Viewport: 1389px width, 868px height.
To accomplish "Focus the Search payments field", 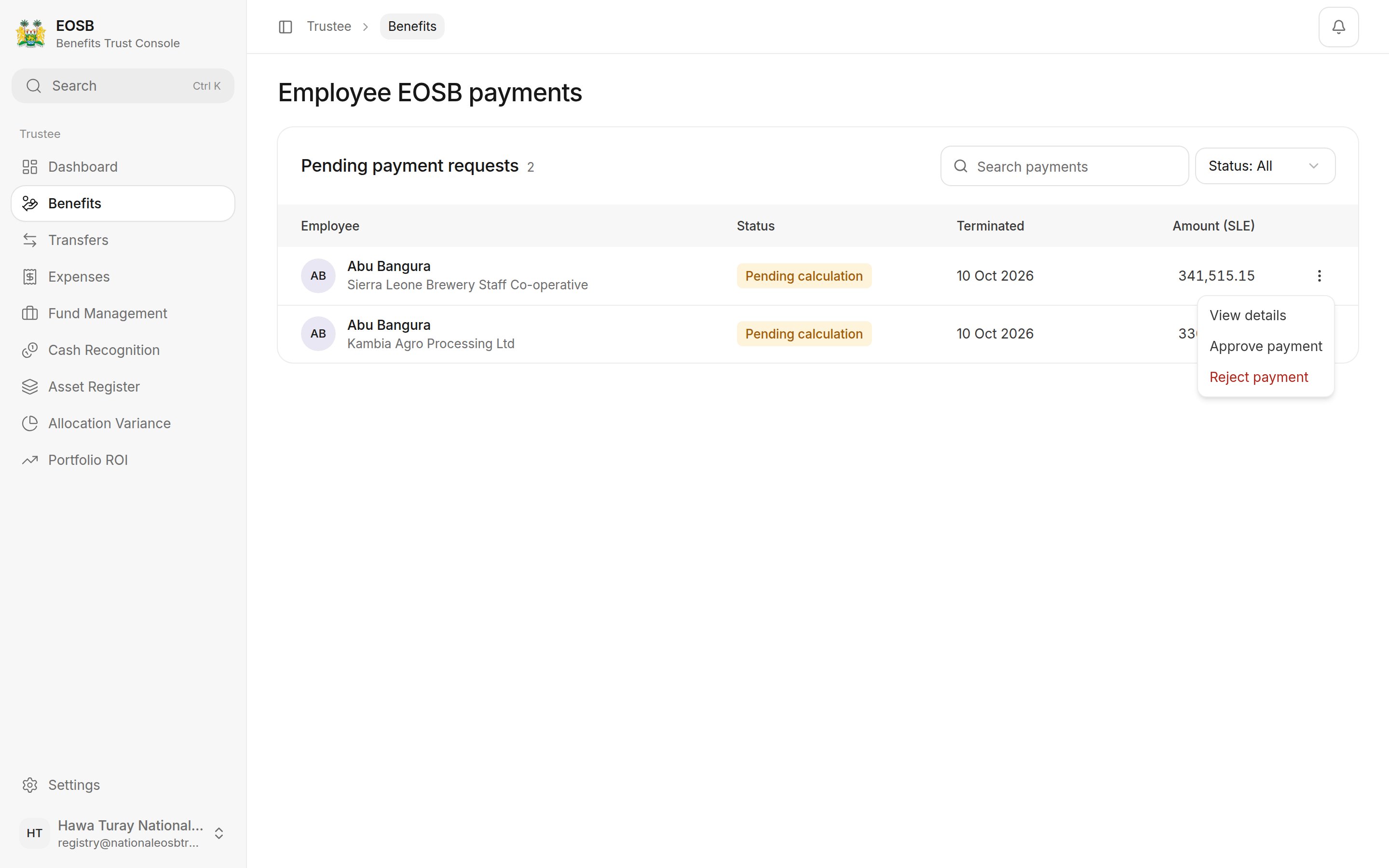I will point(1064,166).
